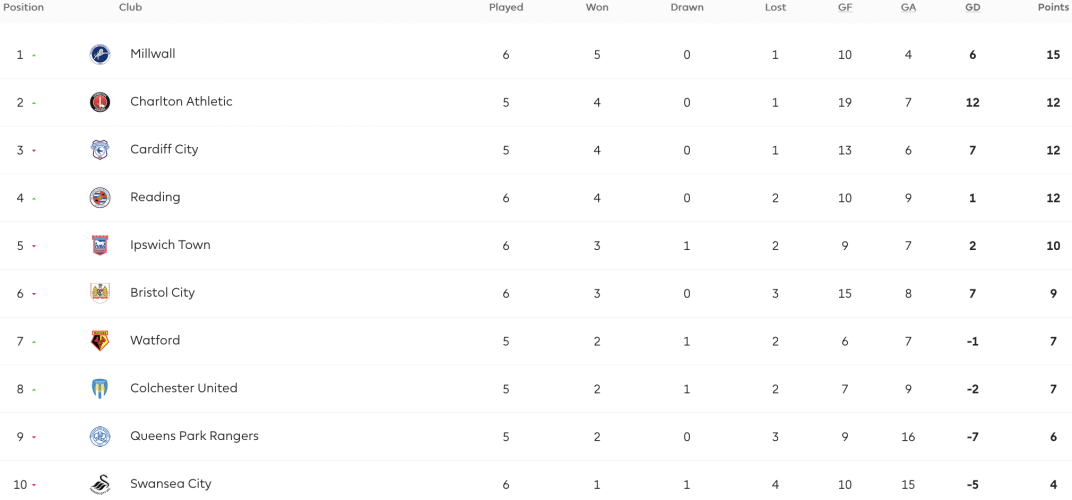
Task: Select the Reading club badge
Action: click(x=100, y=198)
